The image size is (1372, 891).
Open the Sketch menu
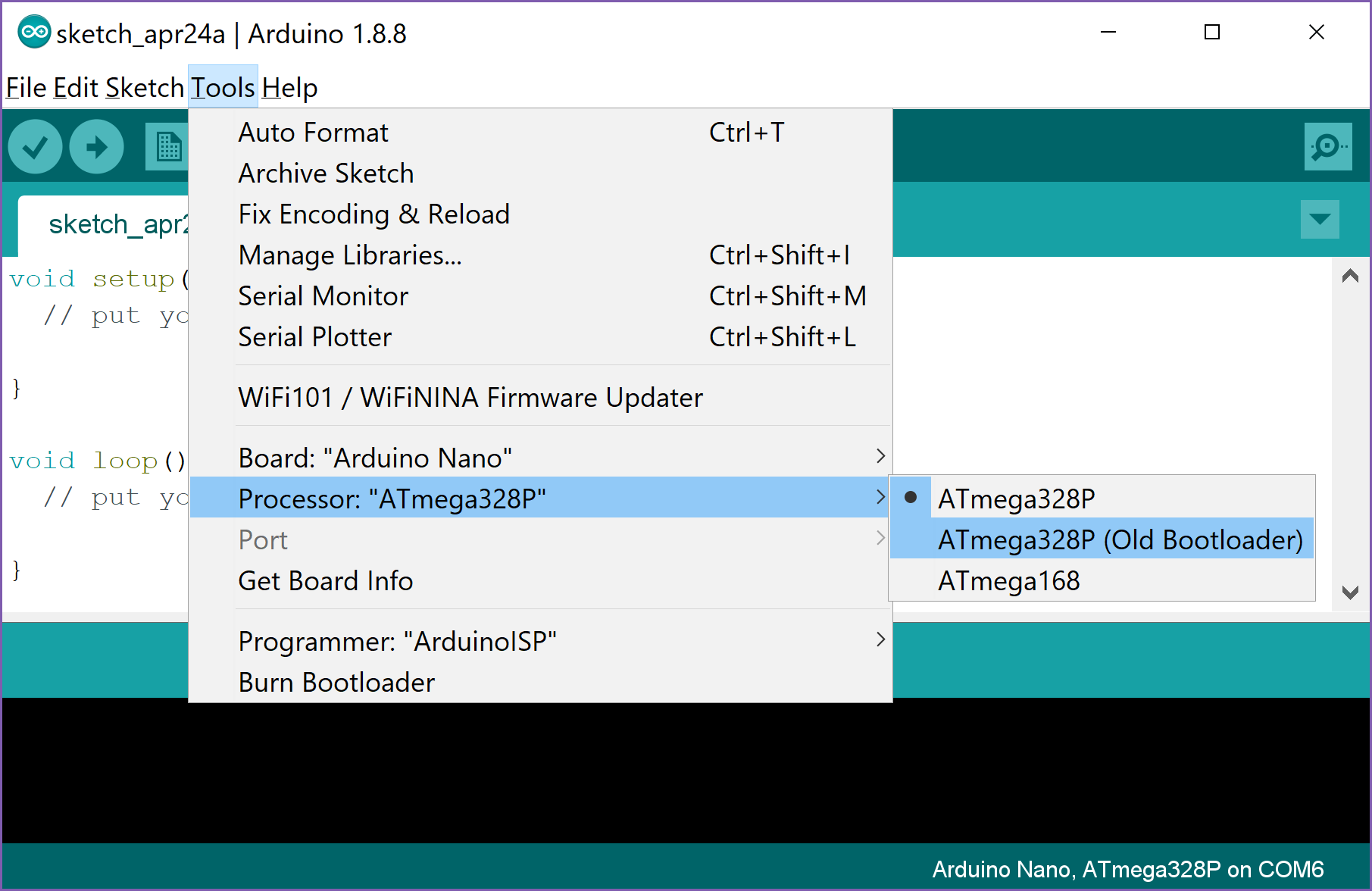tap(145, 88)
